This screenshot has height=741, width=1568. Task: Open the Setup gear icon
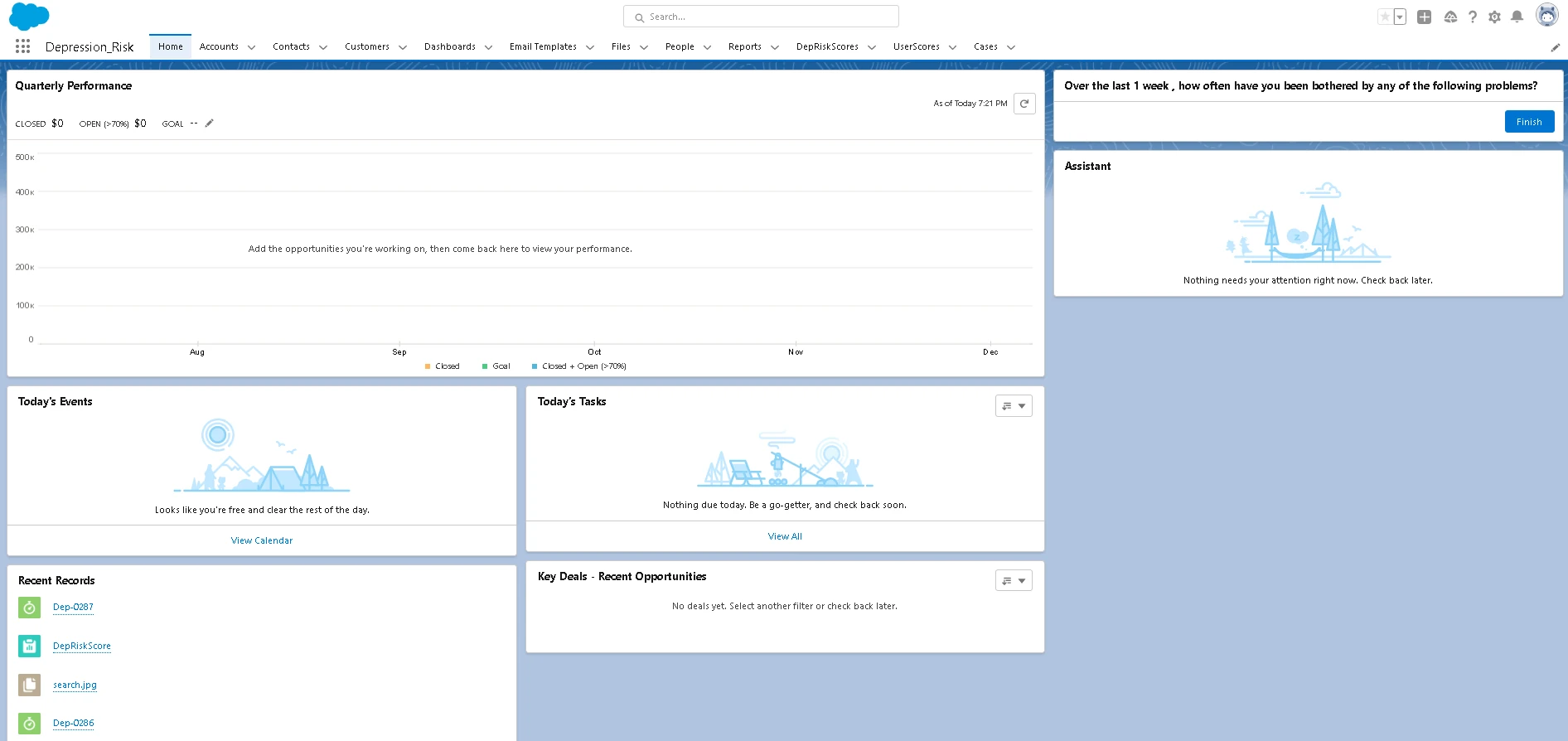click(x=1494, y=17)
